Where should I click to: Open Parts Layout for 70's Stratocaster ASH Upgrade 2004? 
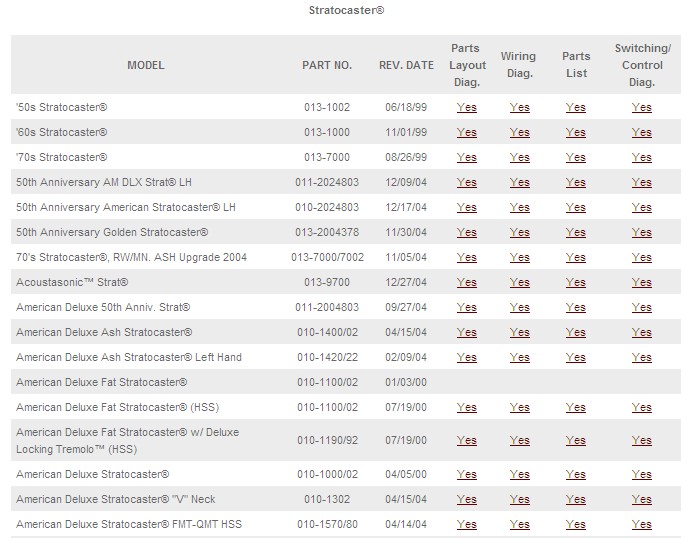point(466,257)
